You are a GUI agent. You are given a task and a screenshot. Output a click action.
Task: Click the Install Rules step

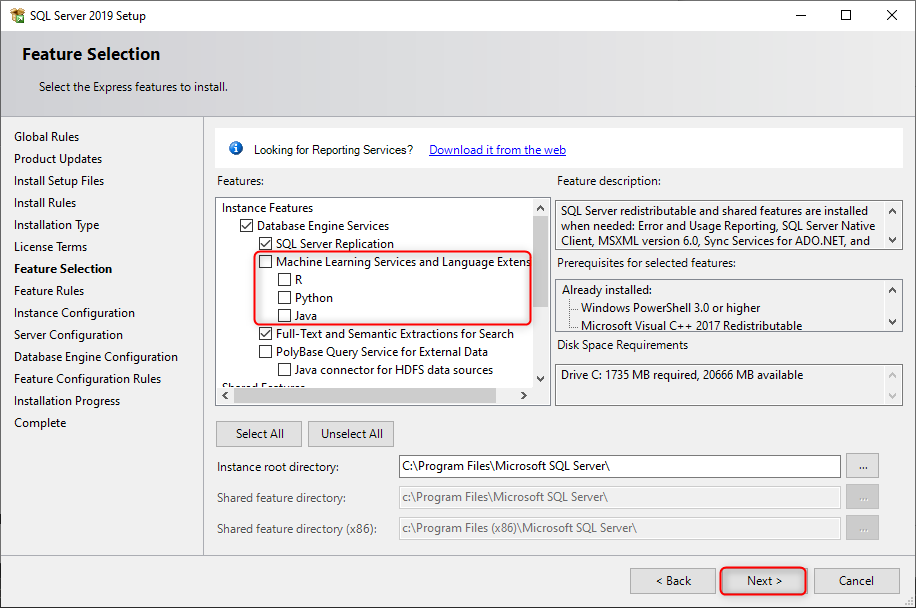point(45,203)
